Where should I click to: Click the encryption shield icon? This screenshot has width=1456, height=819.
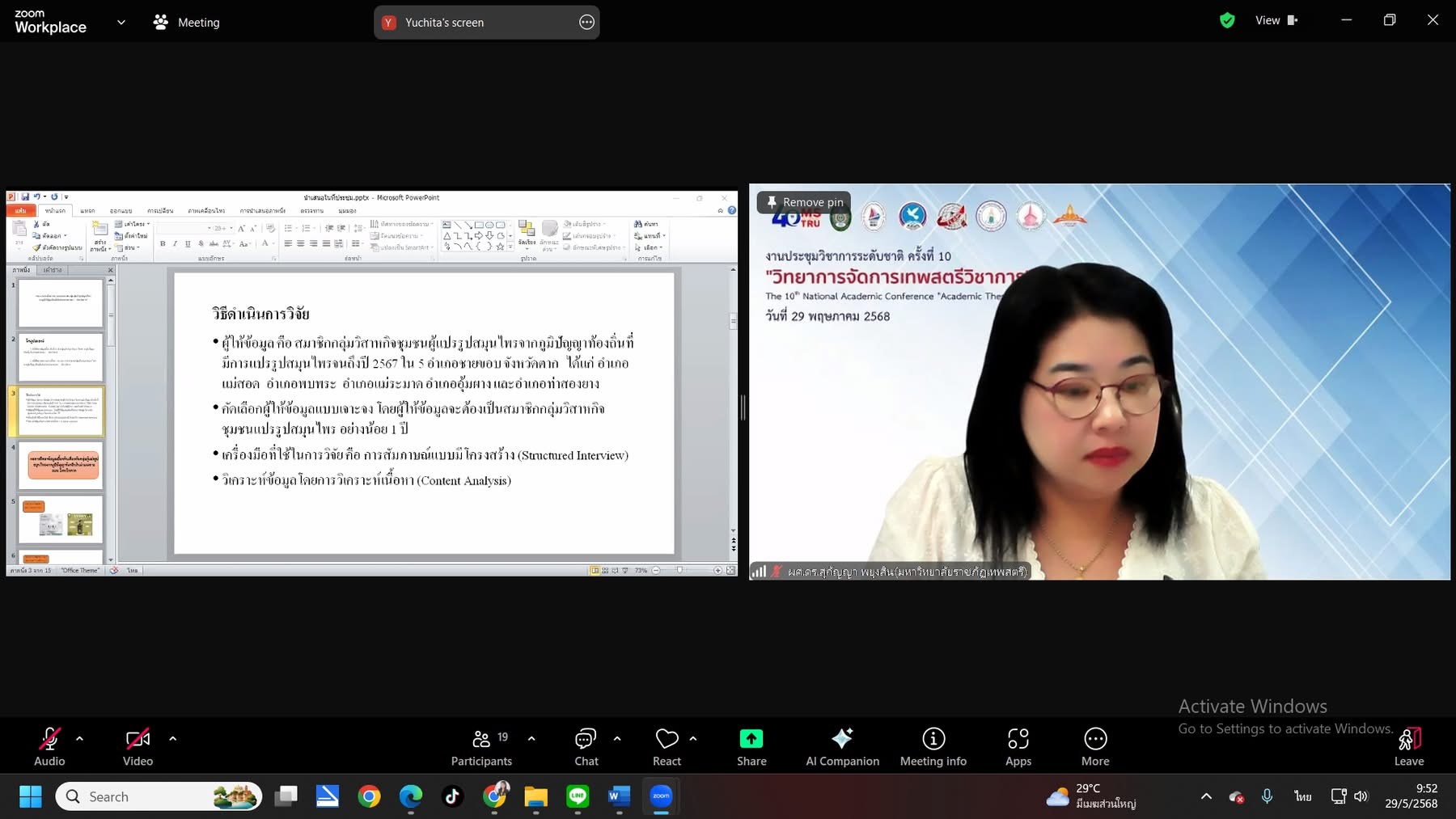click(x=1227, y=21)
